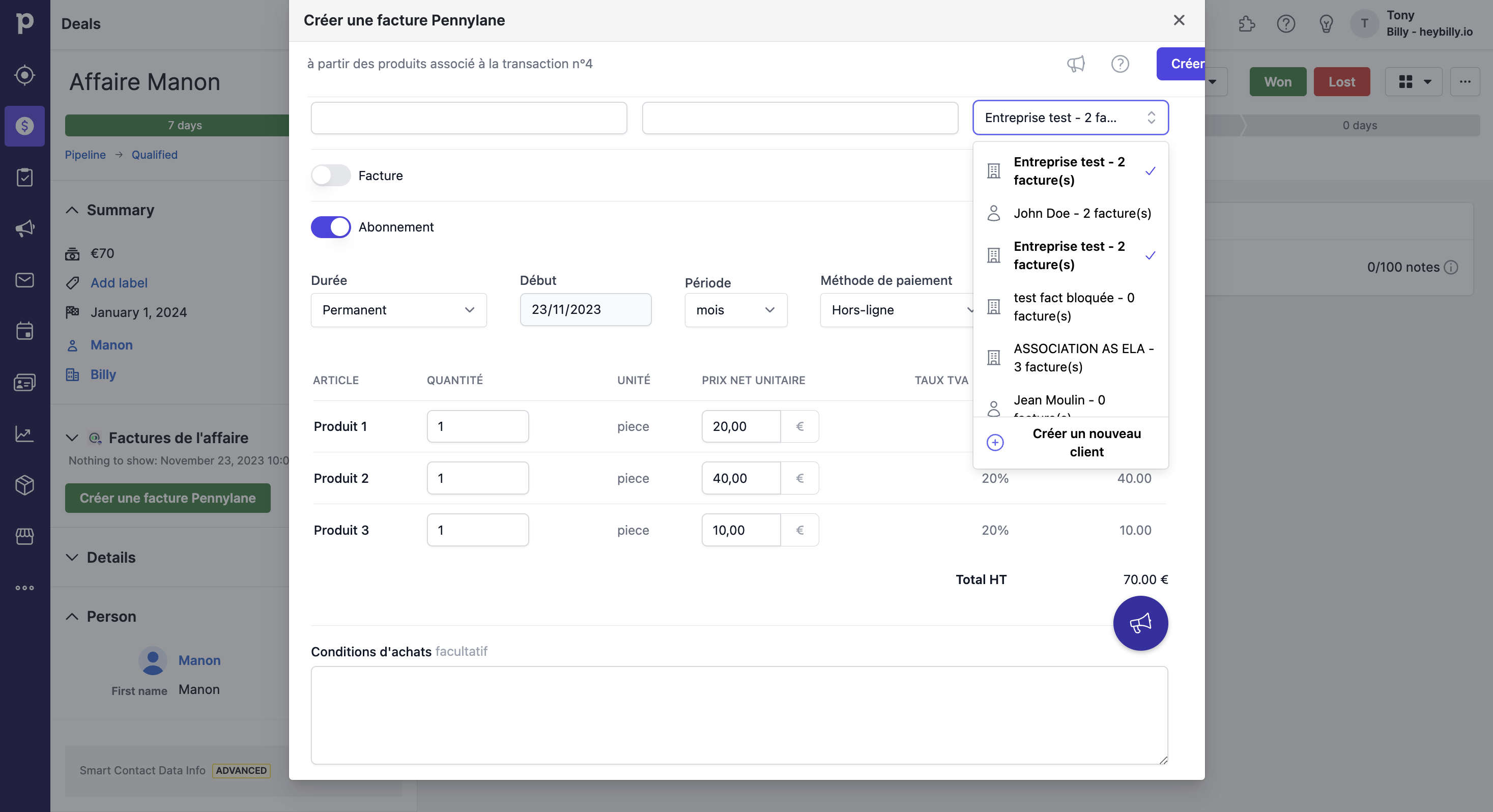This screenshot has width=1493, height=812.
Task: Open the Méthode de paiement dropdown
Action: coord(898,310)
